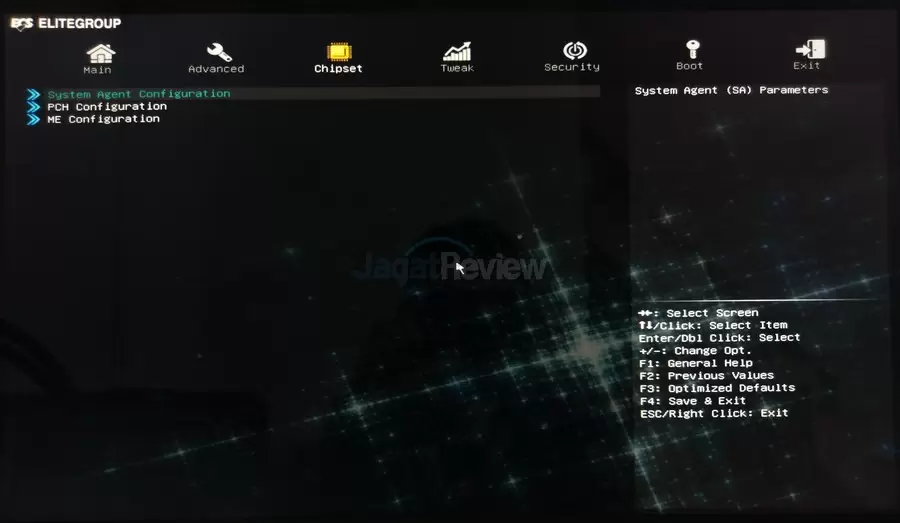Image resolution: width=900 pixels, height=523 pixels.
Task: Select PCH Configuration text entry
Action: pyautogui.click(x=107, y=106)
